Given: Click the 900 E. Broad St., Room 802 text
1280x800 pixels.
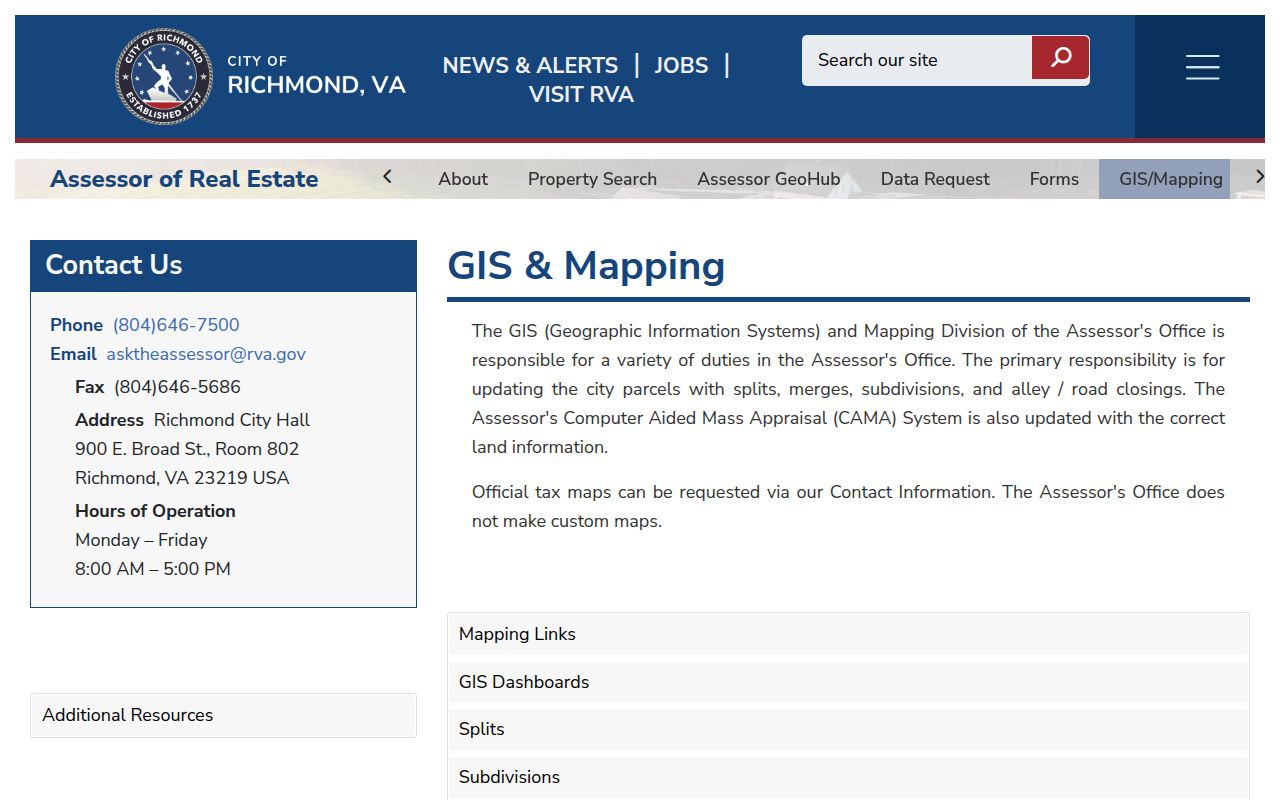Looking at the screenshot, I should (x=187, y=449).
